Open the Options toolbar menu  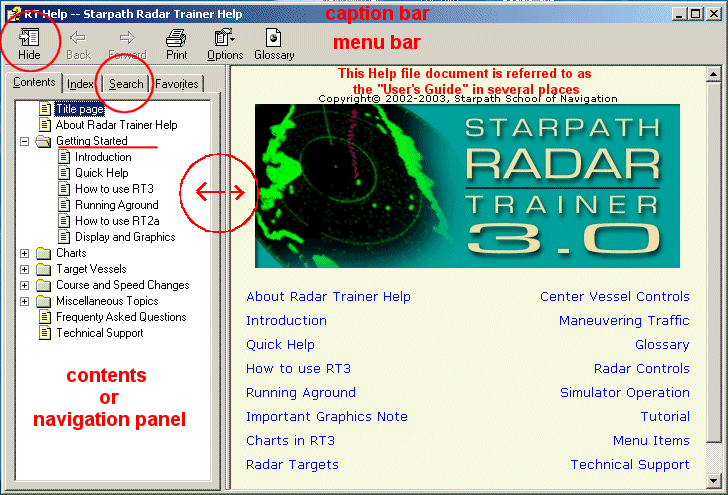[x=225, y=45]
